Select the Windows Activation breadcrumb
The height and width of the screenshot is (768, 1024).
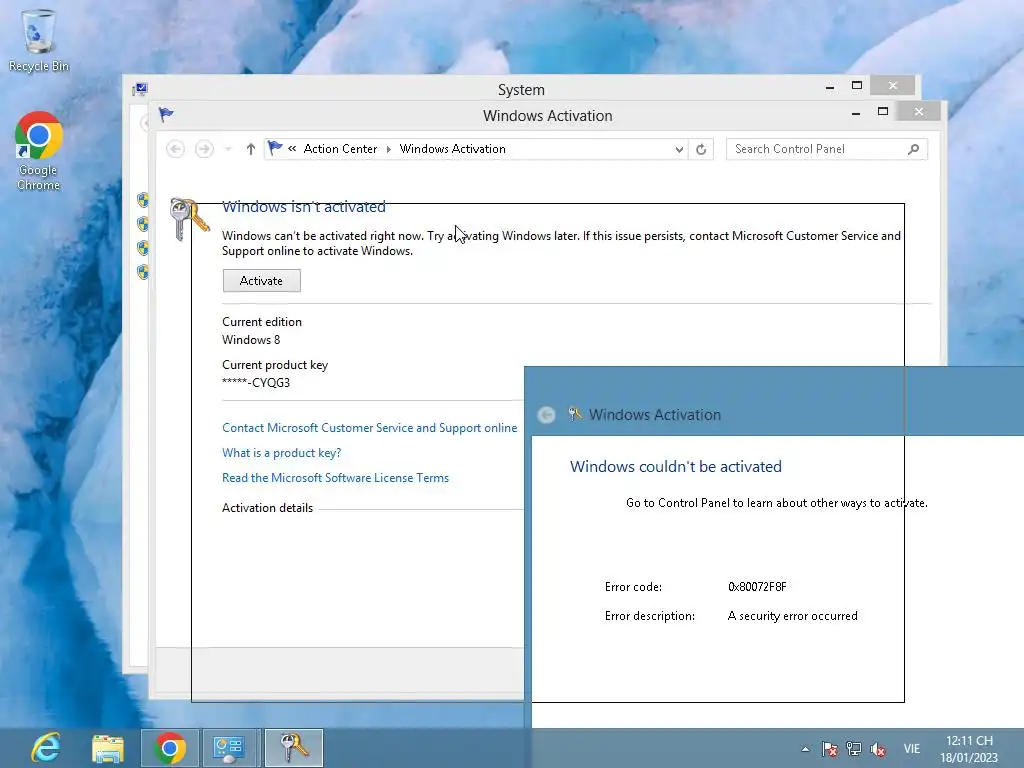453,149
